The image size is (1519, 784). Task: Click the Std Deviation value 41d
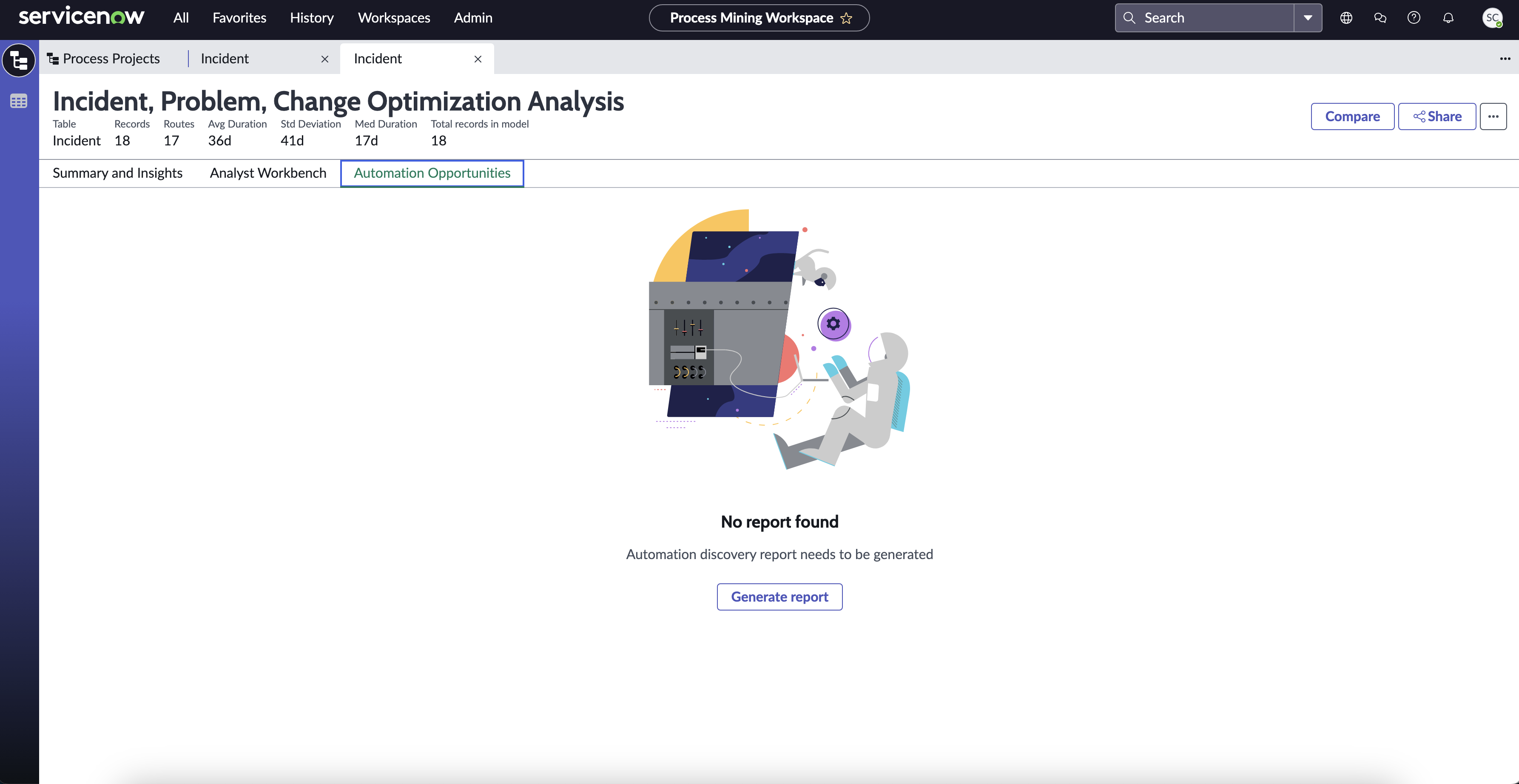[292, 140]
